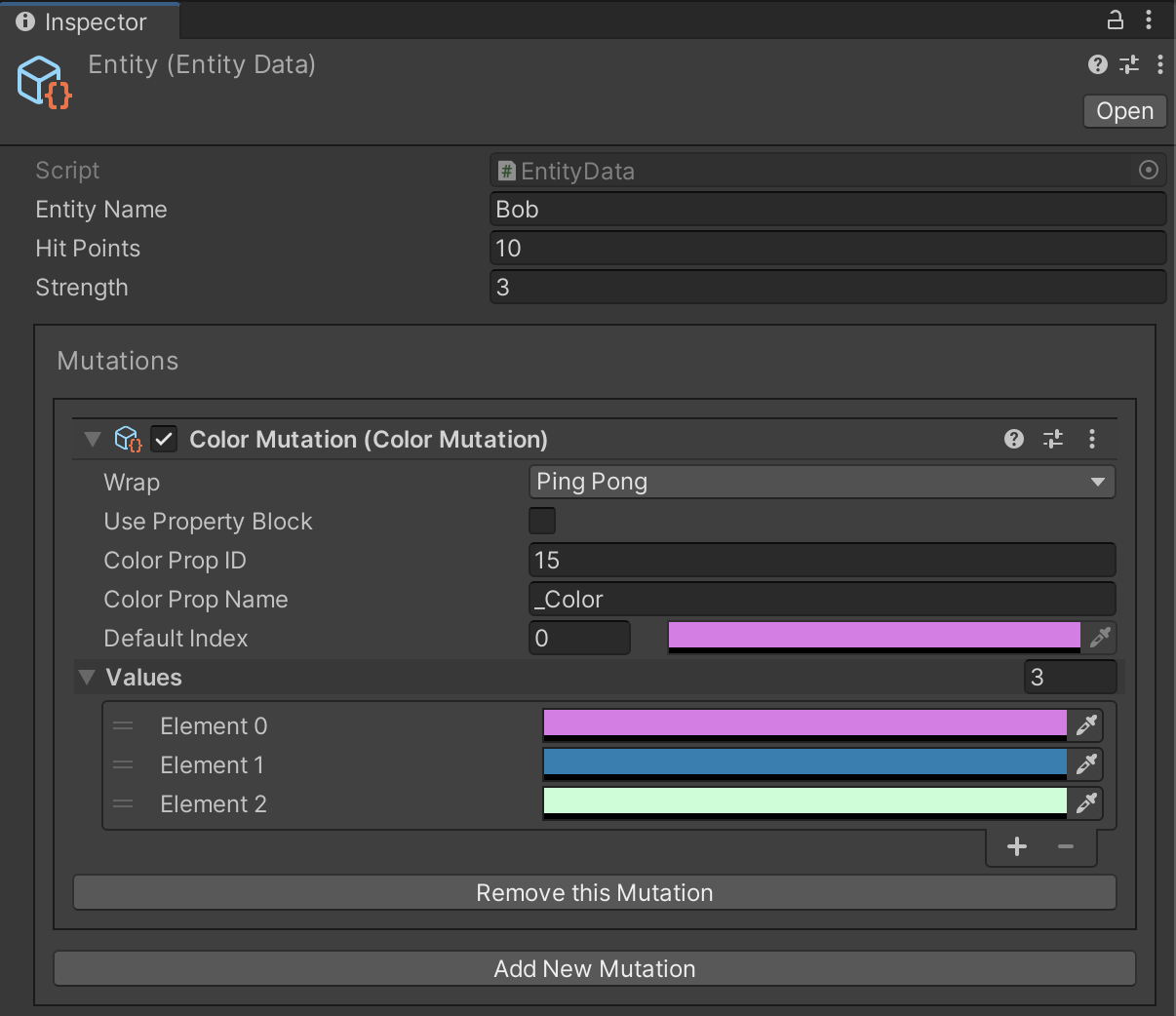1176x1016 pixels.
Task: Click the Strength label
Action: point(82,288)
